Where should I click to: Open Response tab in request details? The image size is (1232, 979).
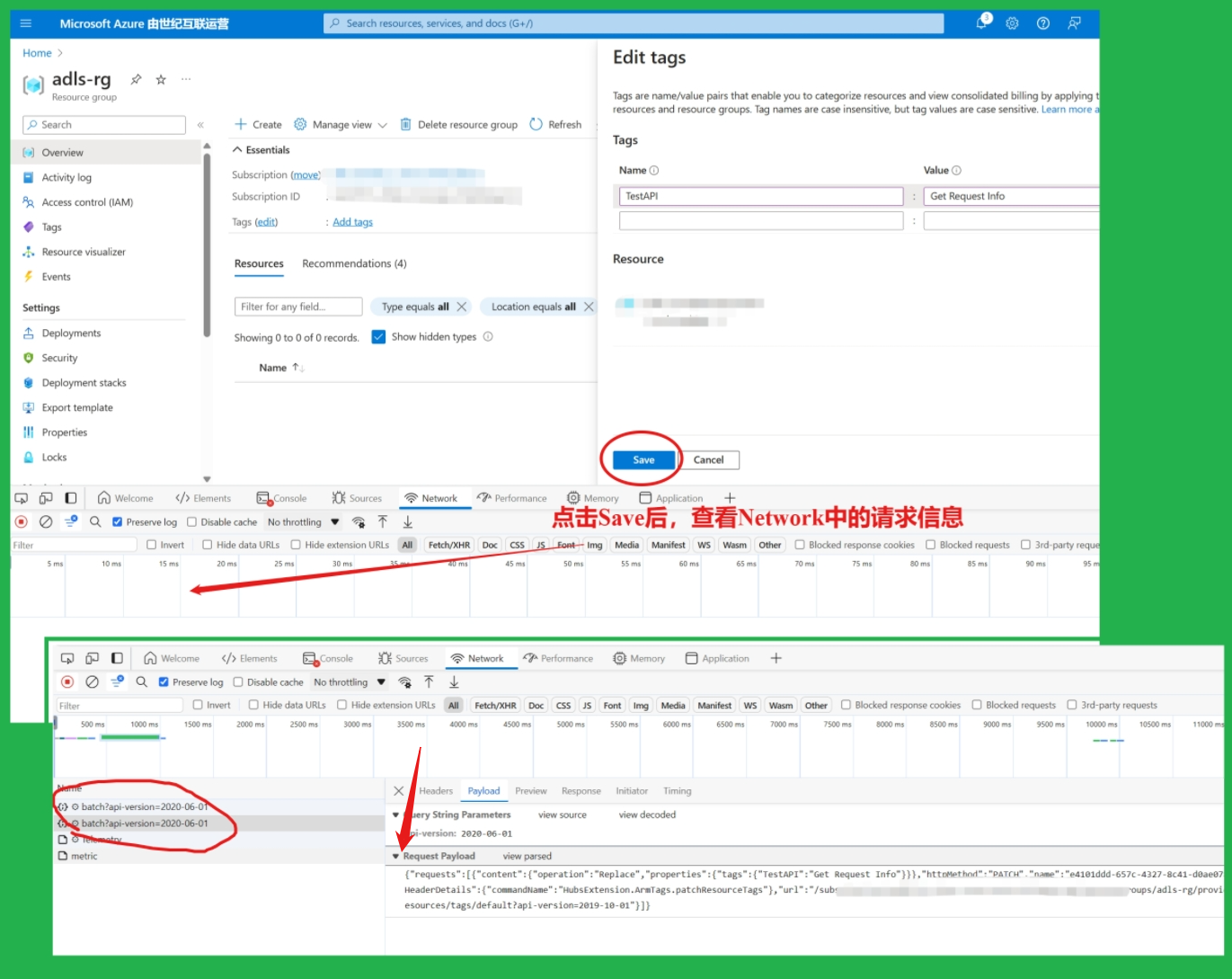coord(581,791)
